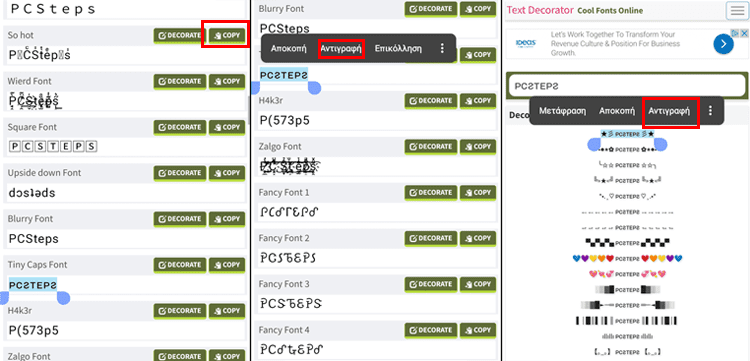Select the pink hearts decorated PCSTEPS line
The image size is (750, 361).
pyautogui.click(x=627, y=274)
